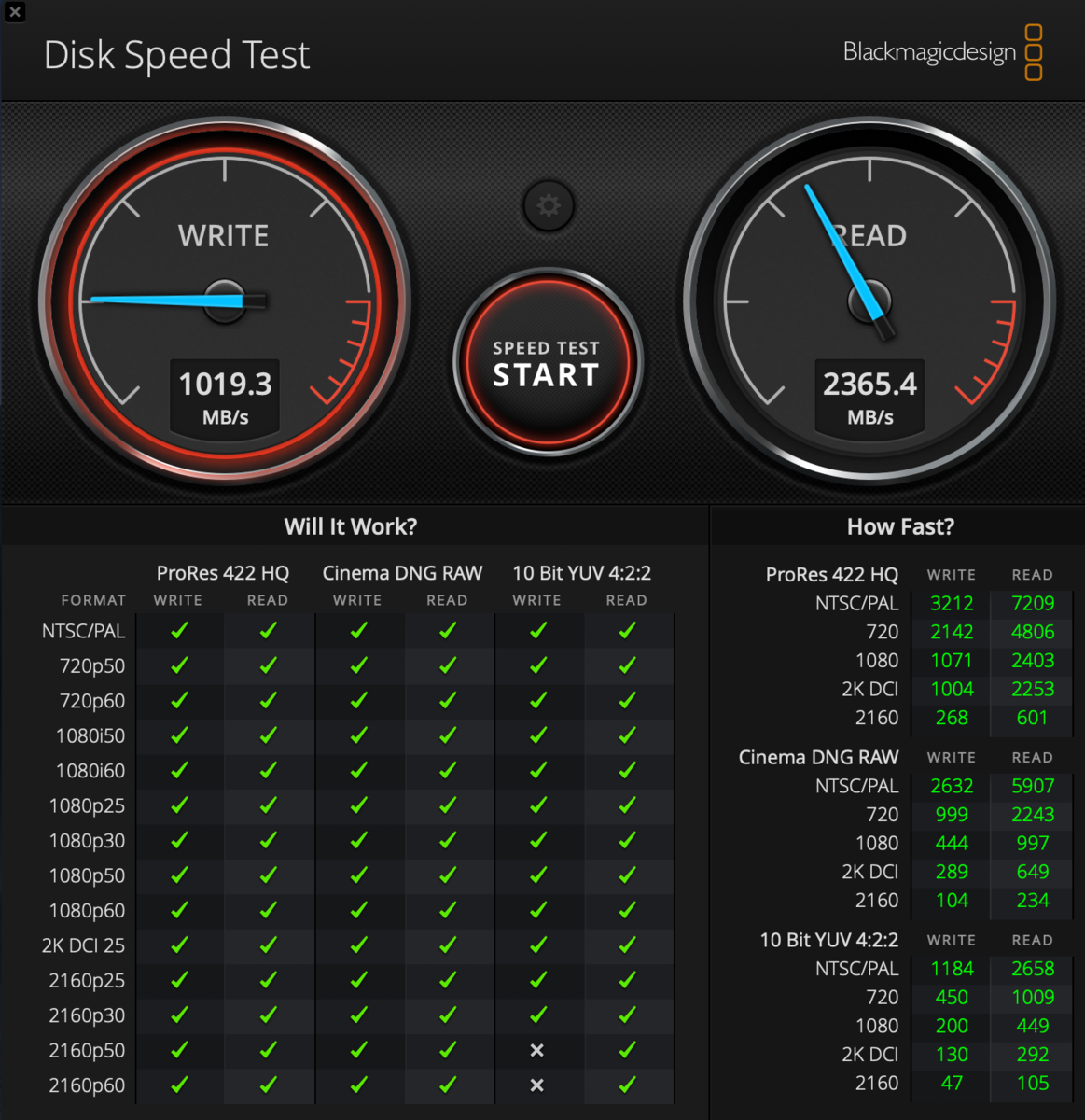Click the checkmark for 2160p25 Cinema DNG RAW write
Screen dimensions: 1085x1120
click(358, 980)
